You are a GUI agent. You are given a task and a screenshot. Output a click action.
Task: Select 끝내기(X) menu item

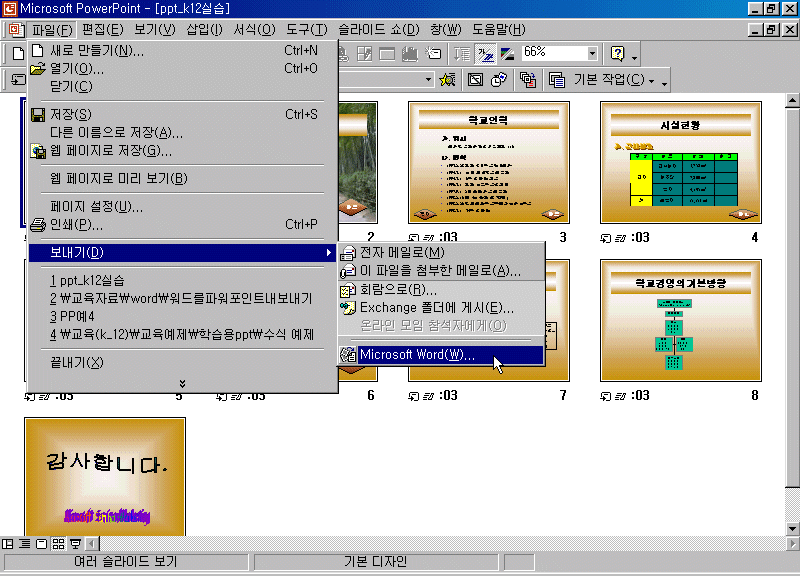pos(183,362)
